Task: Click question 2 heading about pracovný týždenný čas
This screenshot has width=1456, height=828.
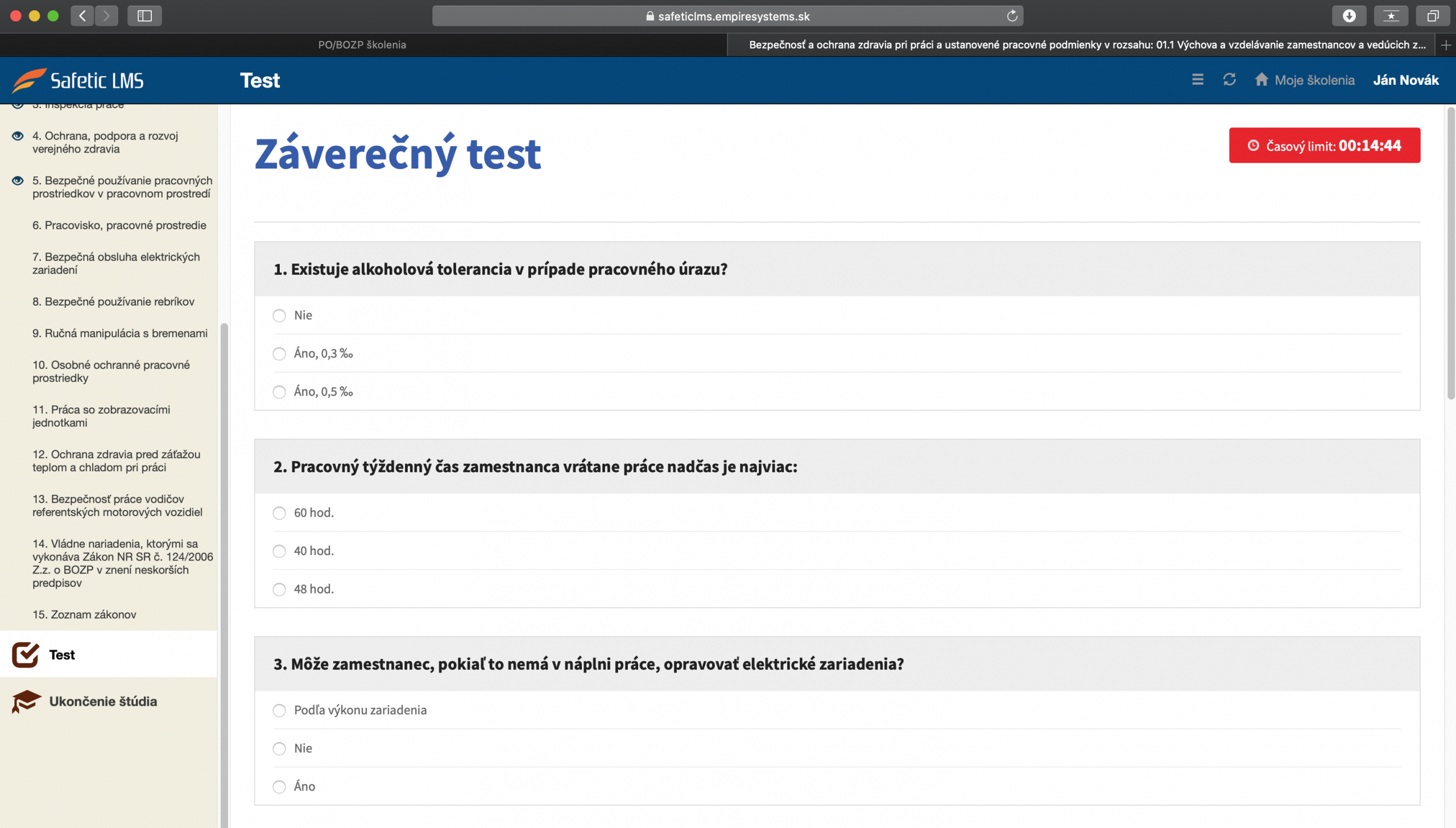Action: [535, 467]
